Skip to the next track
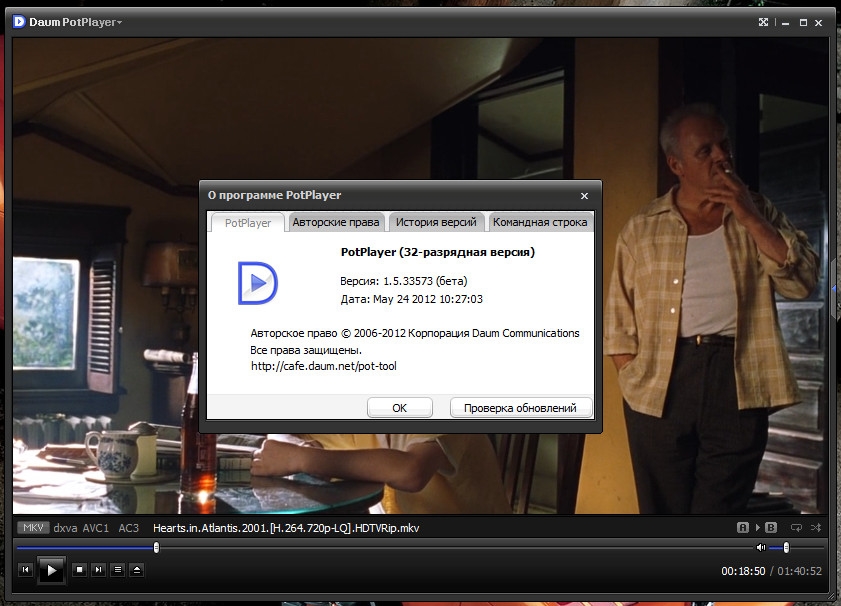The height and width of the screenshot is (606, 841). tap(99, 570)
